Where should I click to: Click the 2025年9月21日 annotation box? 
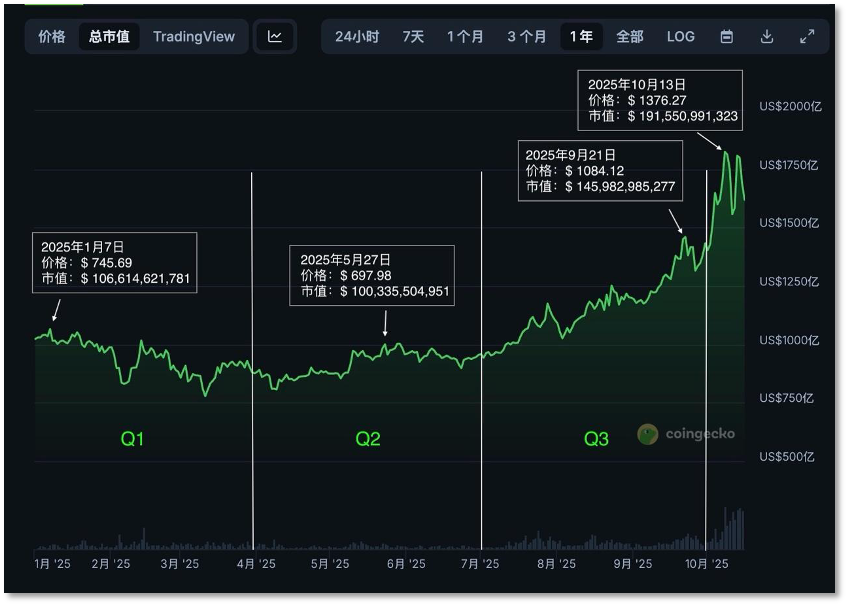[x=600, y=171]
